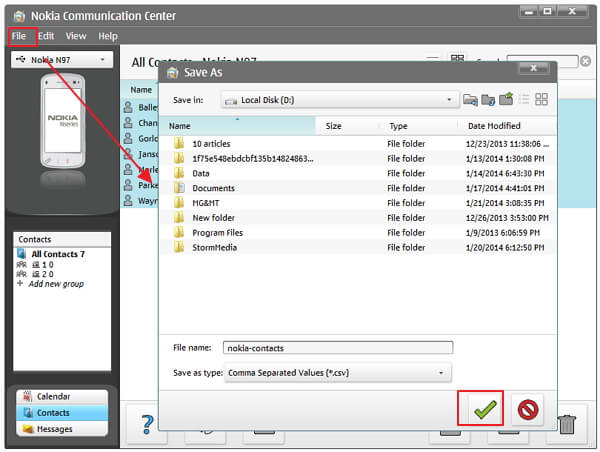The width and height of the screenshot is (600, 452).
Task: Select the contact row starting with 'Gord'
Action: click(140, 138)
